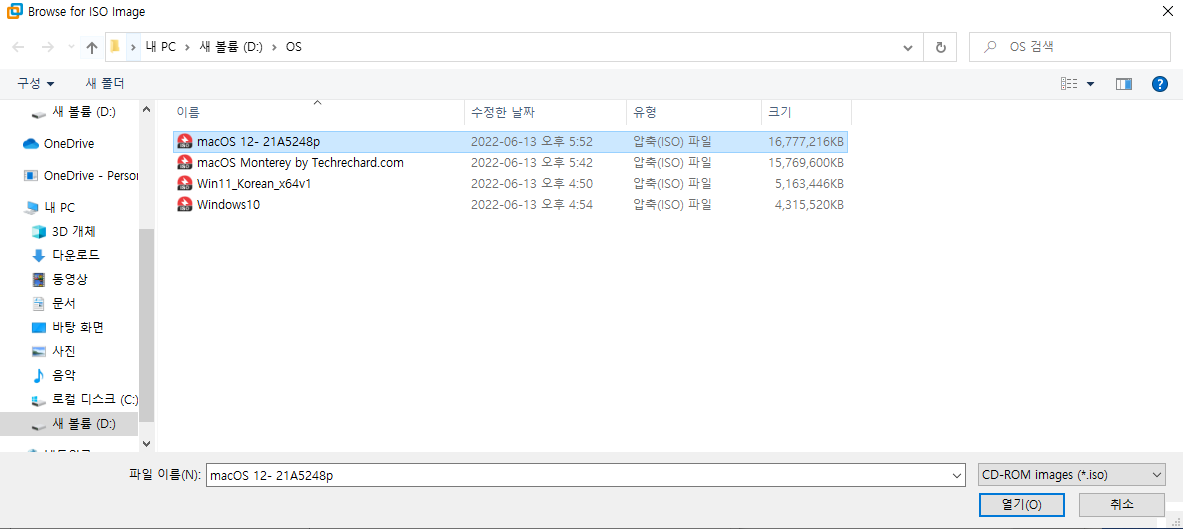Click 내 PC in address breadcrumb
This screenshot has width=1183, height=529.
pyautogui.click(x=161, y=47)
